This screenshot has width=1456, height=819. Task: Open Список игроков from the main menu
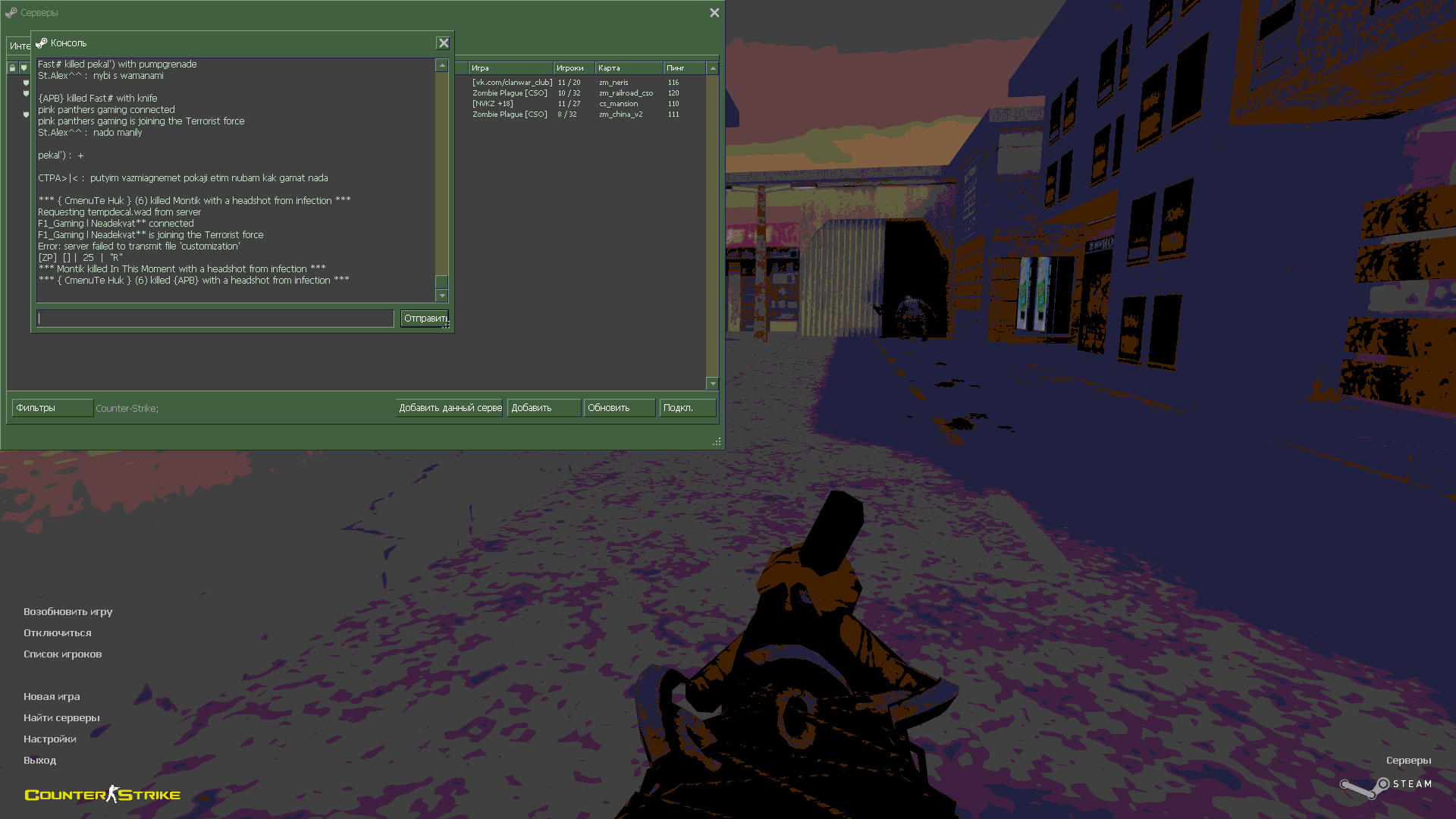point(62,654)
